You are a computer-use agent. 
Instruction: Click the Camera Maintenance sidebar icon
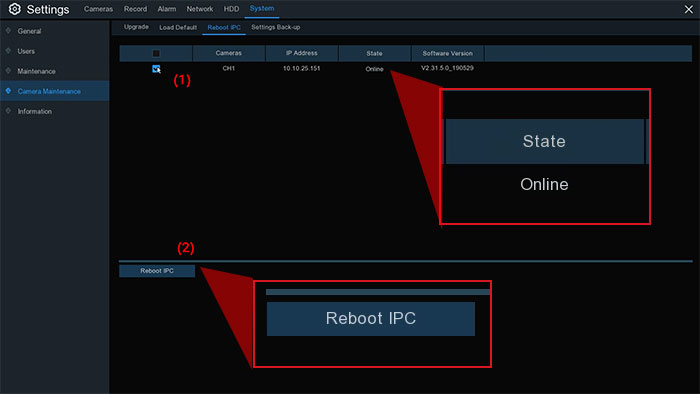(8, 91)
